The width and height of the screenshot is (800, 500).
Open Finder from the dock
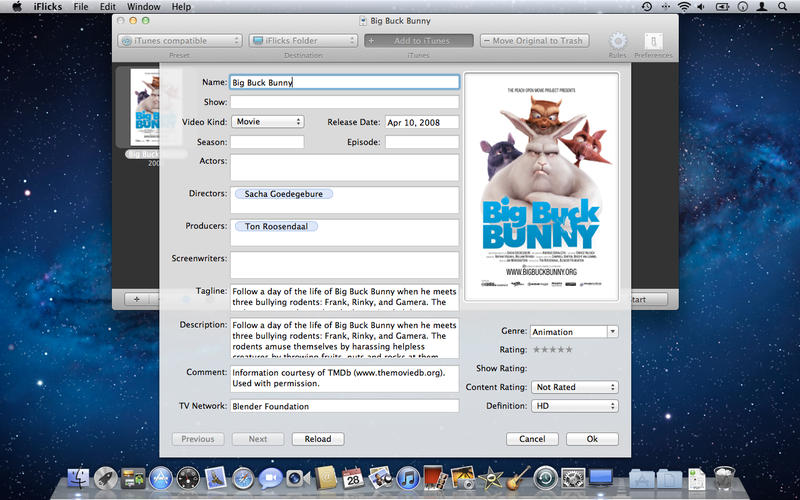[x=79, y=478]
